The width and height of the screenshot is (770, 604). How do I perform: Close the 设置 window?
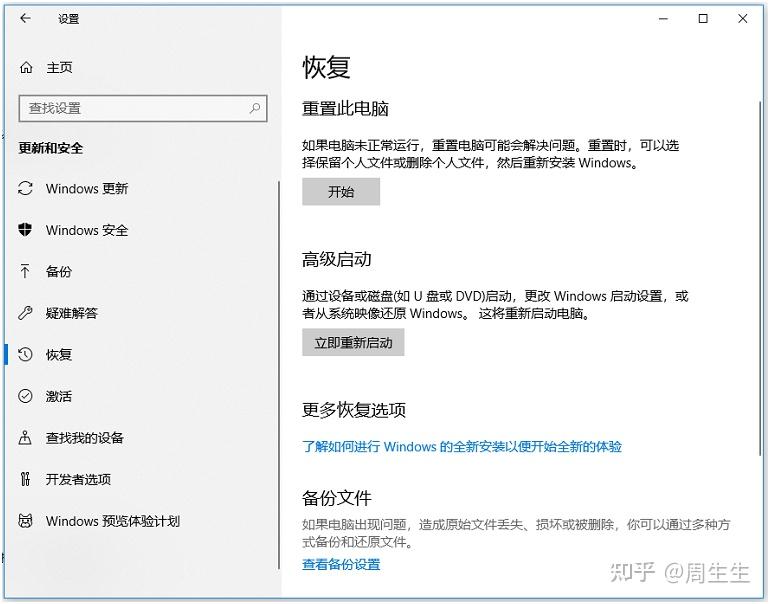(x=742, y=19)
